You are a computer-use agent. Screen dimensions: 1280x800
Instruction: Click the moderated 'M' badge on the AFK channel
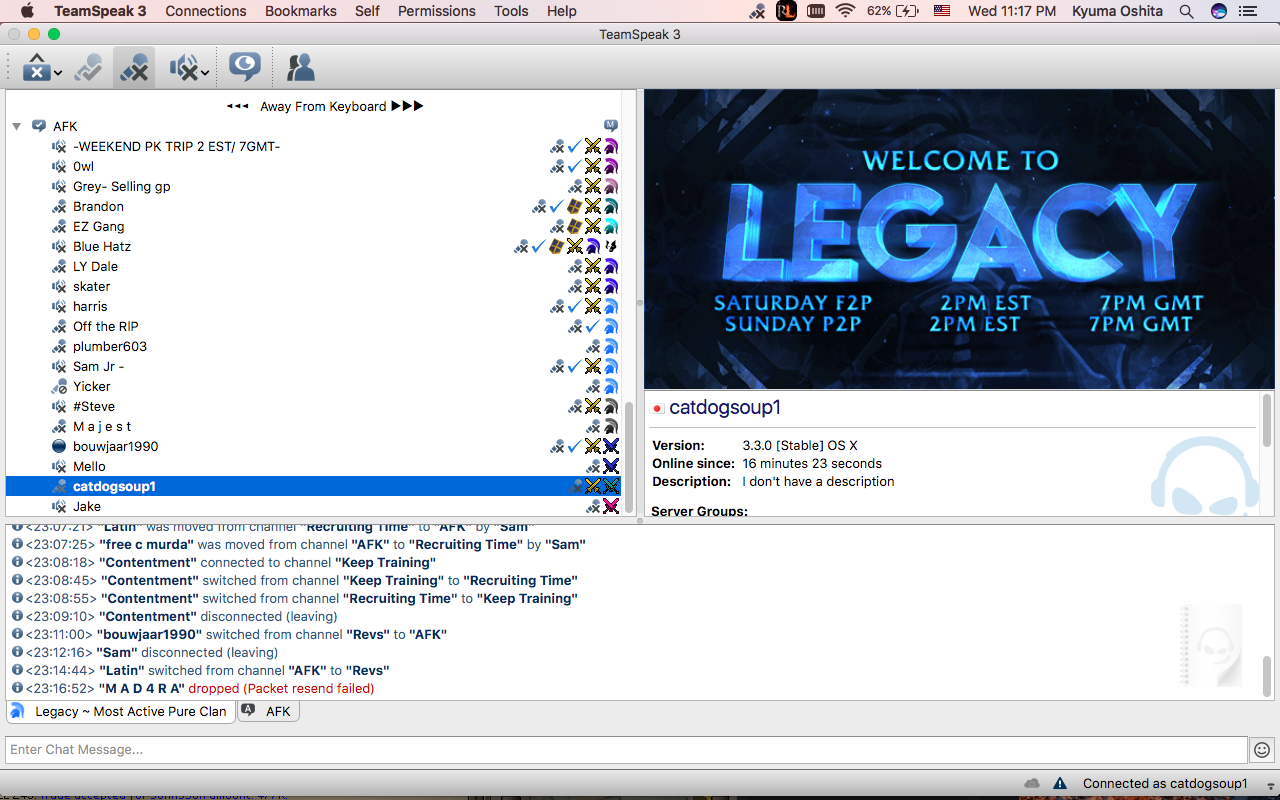click(x=611, y=126)
